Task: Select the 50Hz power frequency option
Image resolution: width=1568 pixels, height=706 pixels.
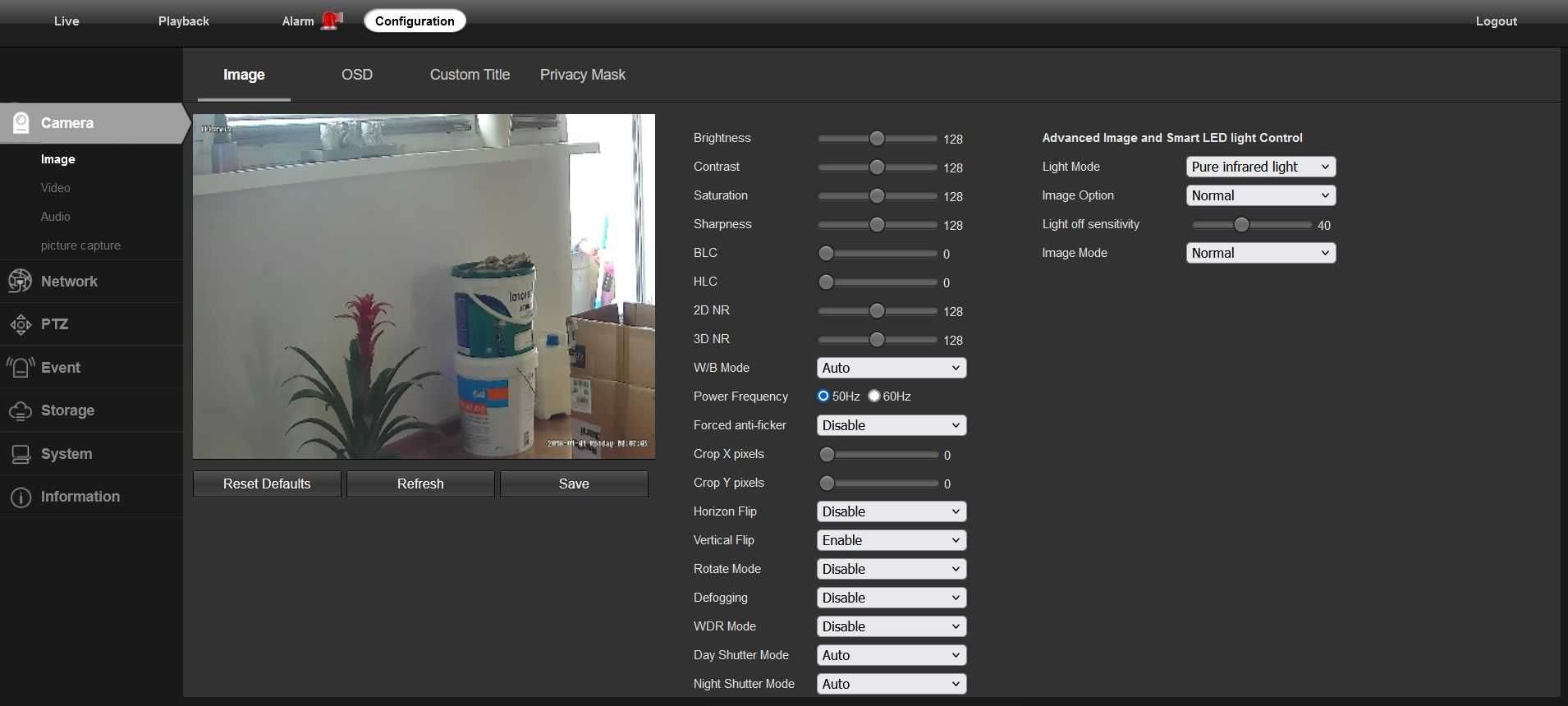Action: pyautogui.click(x=823, y=396)
